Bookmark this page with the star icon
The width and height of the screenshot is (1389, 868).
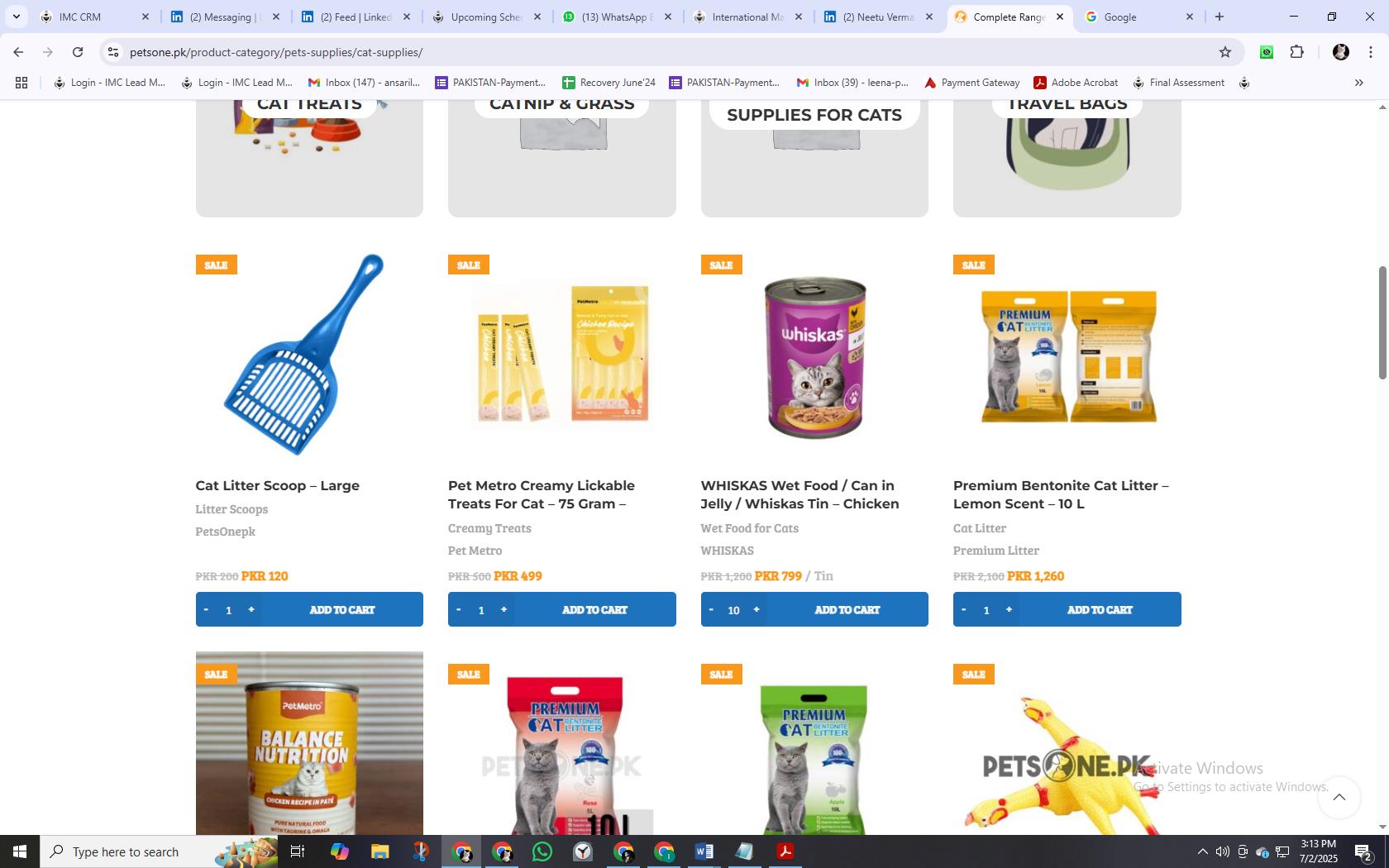(x=1224, y=52)
